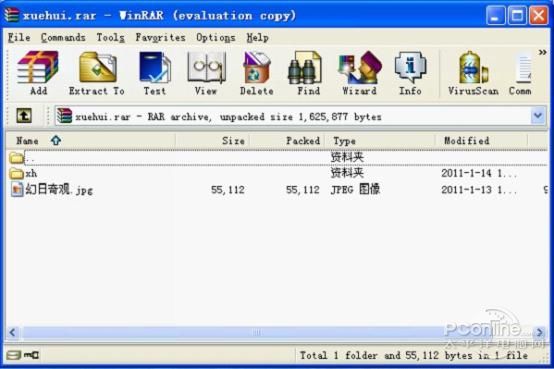554x369 pixels.
Task: Launch the Wizard tool
Action: click(x=359, y=73)
